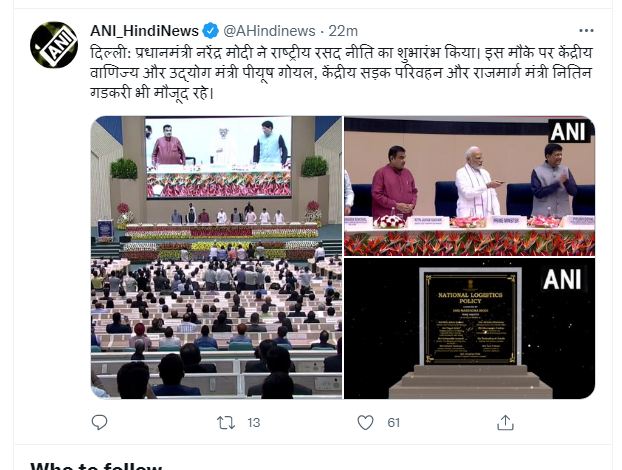Image resolution: width=622 pixels, height=470 pixels.
Task: Open the @AHindinews handle link
Action: click(x=269, y=31)
